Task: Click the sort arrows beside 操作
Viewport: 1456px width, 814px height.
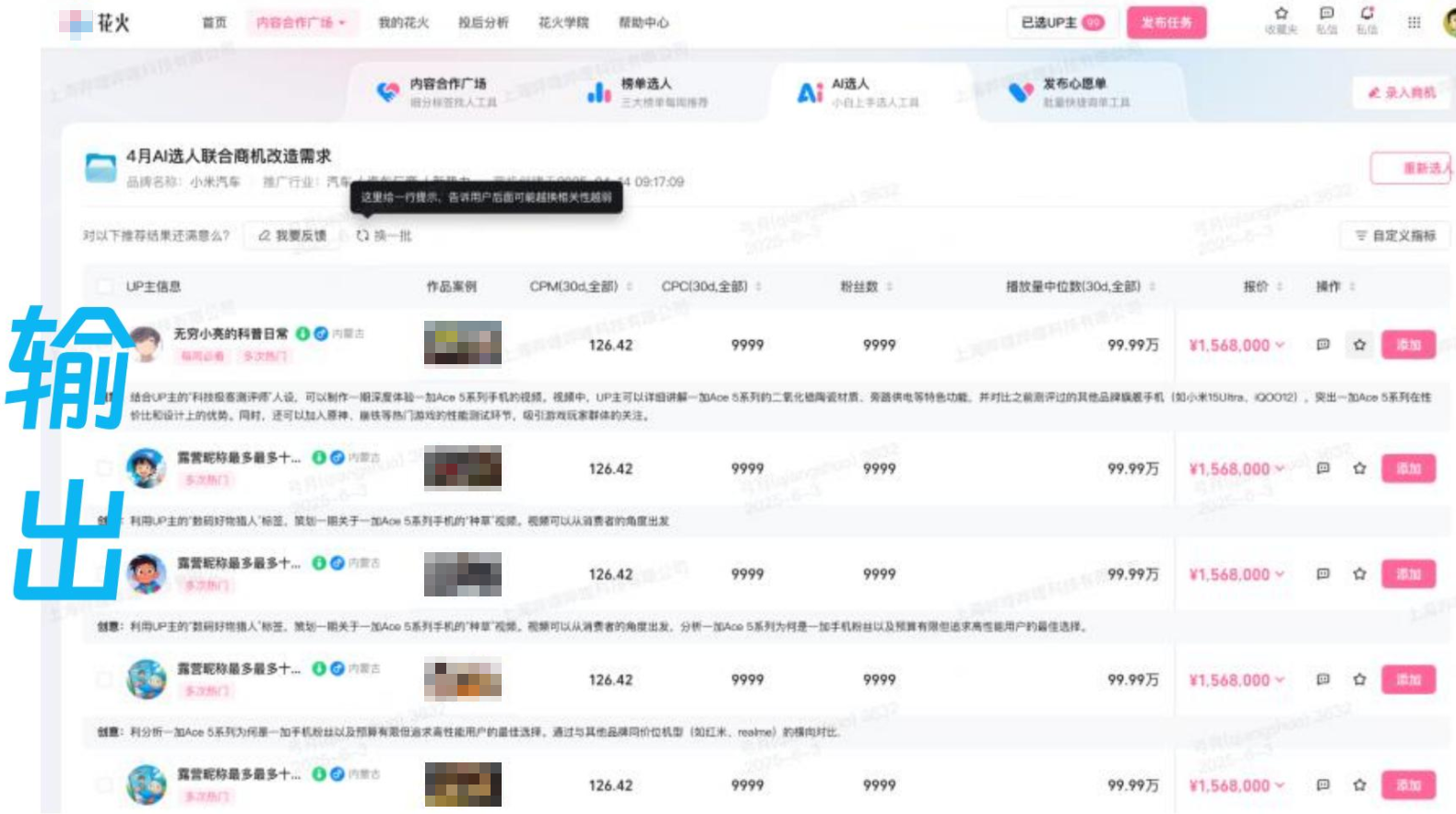Action: coord(1352,287)
